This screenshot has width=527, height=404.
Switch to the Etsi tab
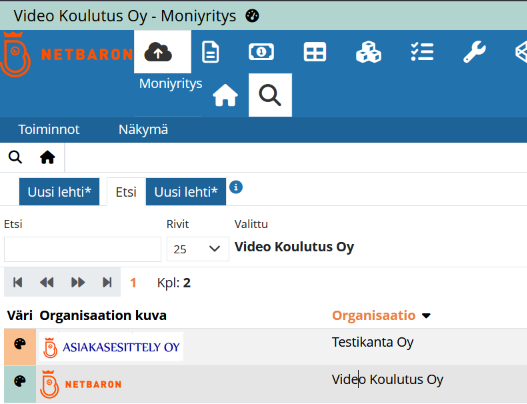click(126, 192)
